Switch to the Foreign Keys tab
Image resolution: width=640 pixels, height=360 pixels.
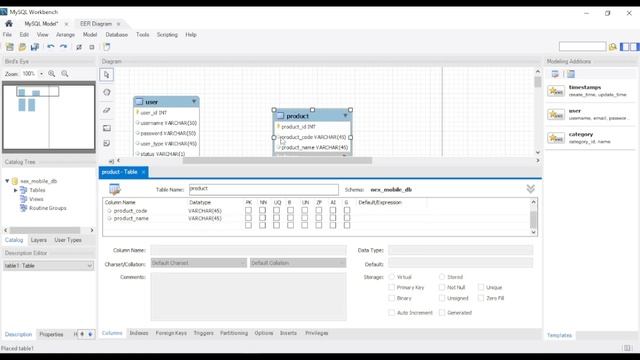[x=171, y=333]
